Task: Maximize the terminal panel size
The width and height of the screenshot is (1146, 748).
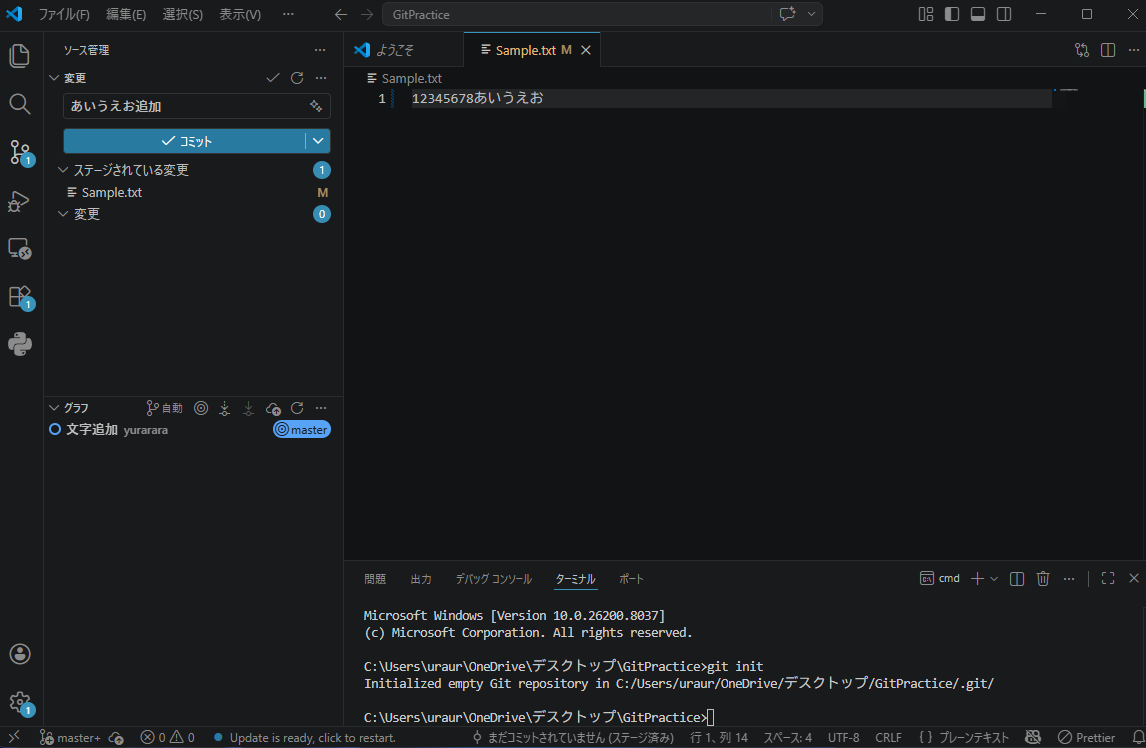Action: (x=1108, y=578)
